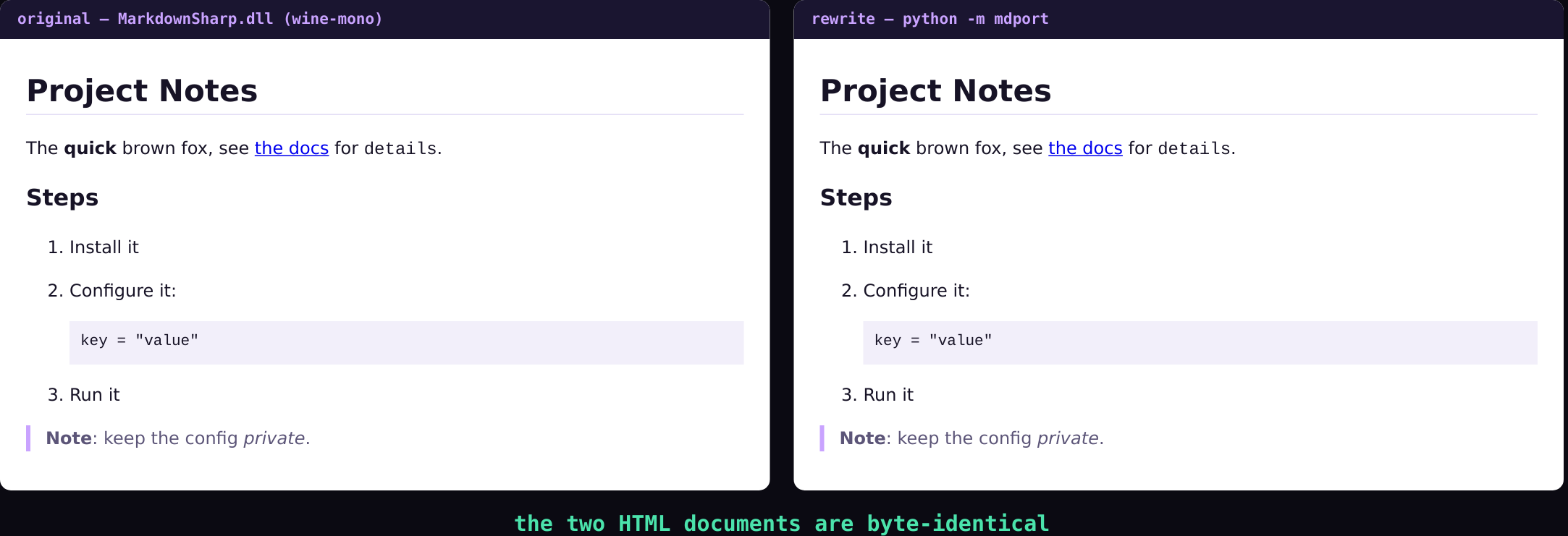The image size is (1568, 536).
Task: Open 'the docs' link in rewrite pane
Action: pyautogui.click(x=1085, y=148)
